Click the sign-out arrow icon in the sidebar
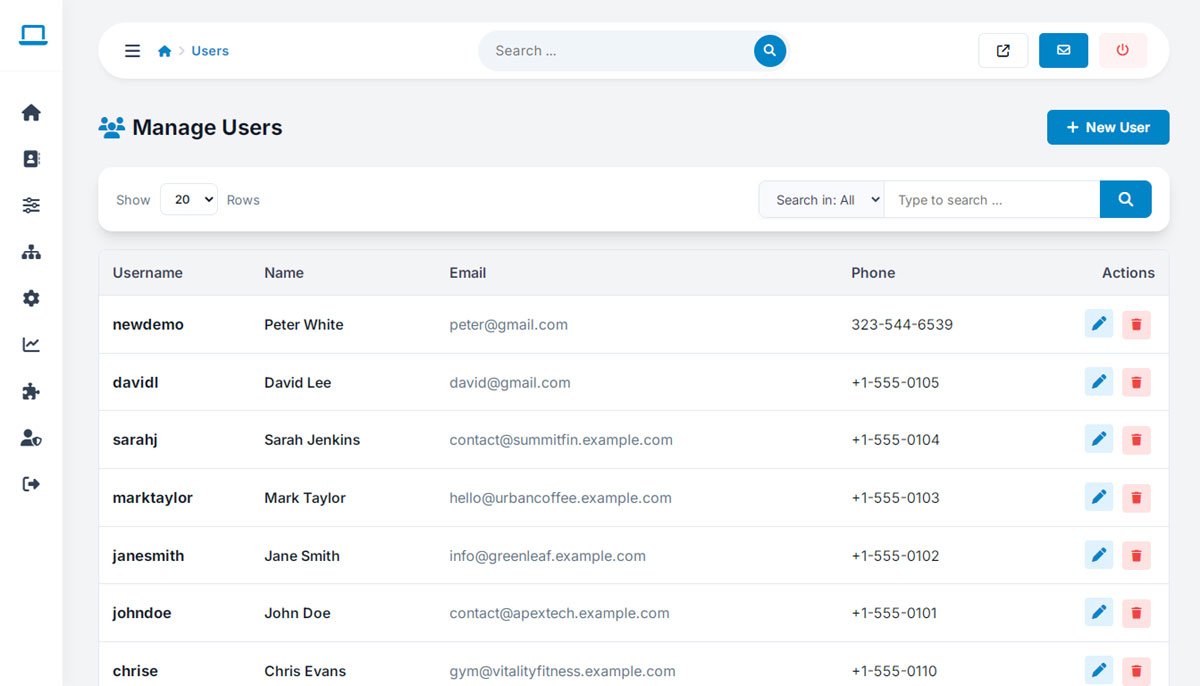This screenshot has width=1200, height=686. point(31,484)
